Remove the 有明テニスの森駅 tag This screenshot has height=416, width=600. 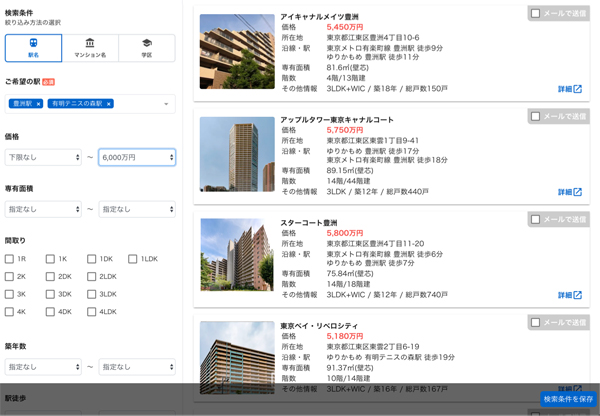pos(109,104)
